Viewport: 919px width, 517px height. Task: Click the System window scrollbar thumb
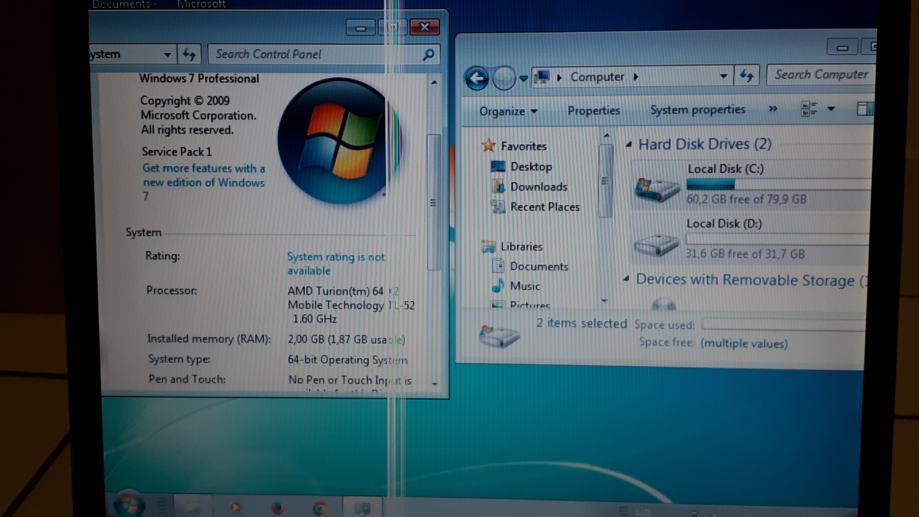[x=433, y=202]
